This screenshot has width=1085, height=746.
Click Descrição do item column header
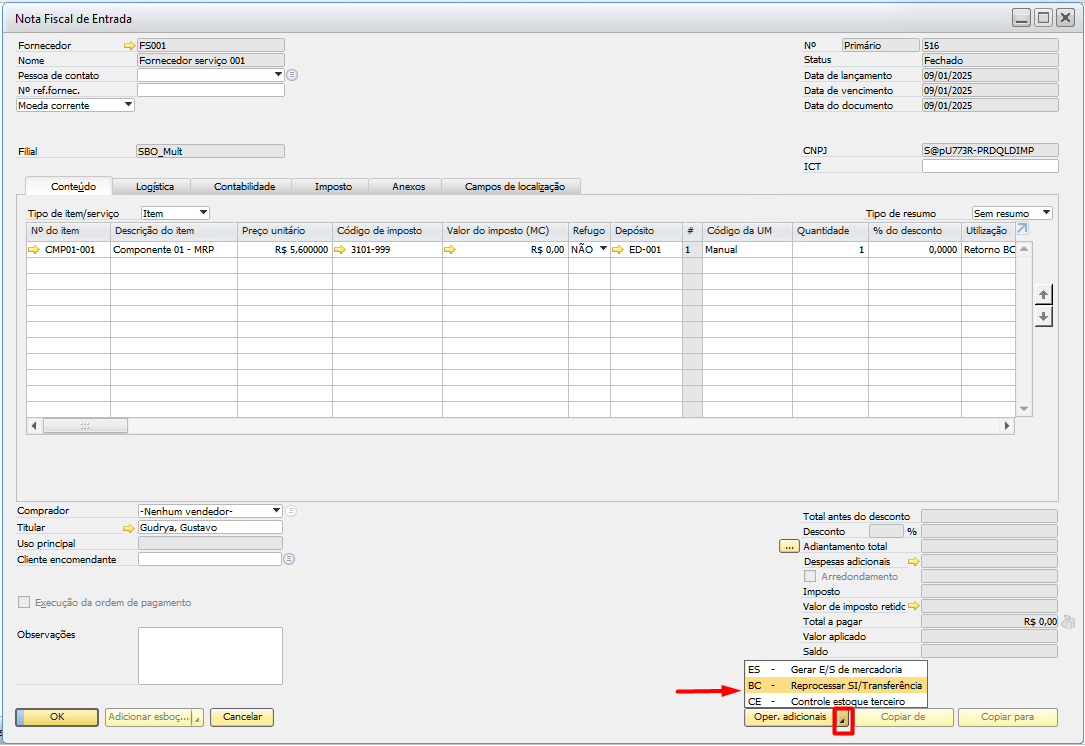[x=174, y=230]
